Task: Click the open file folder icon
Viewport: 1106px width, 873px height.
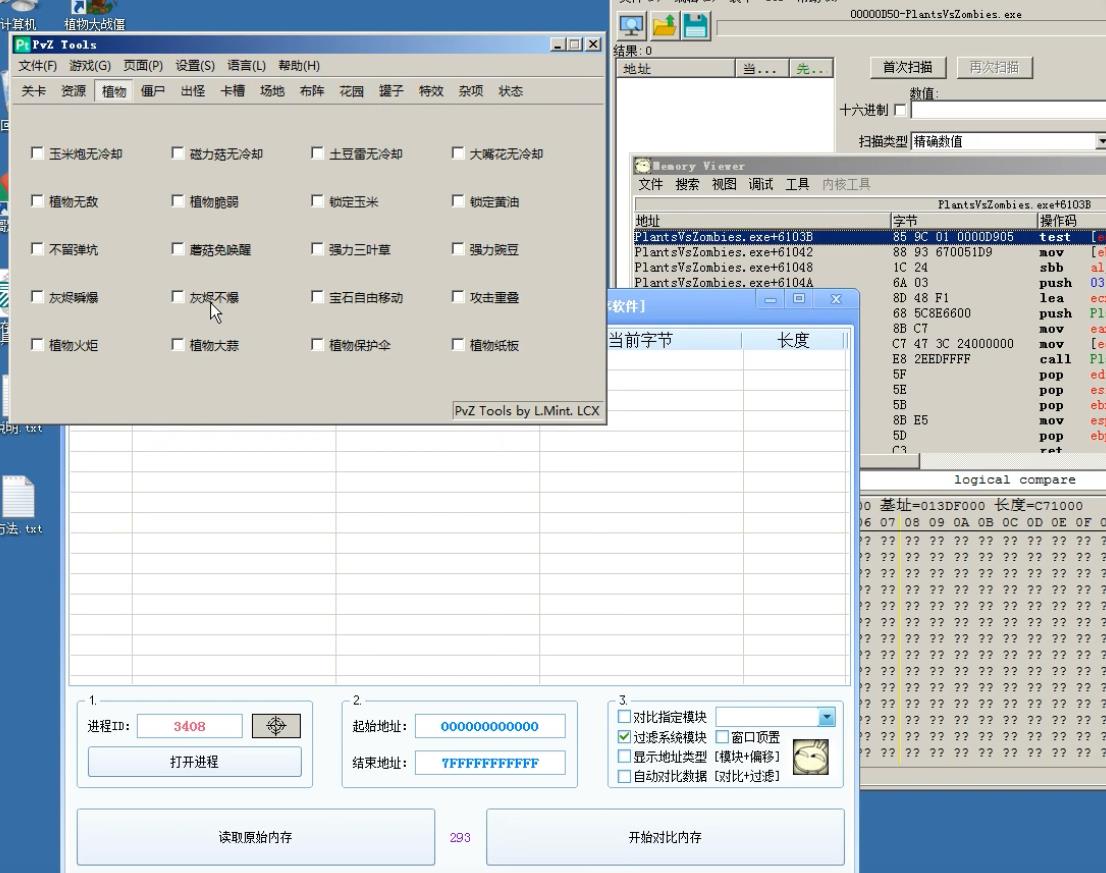Action: point(664,27)
